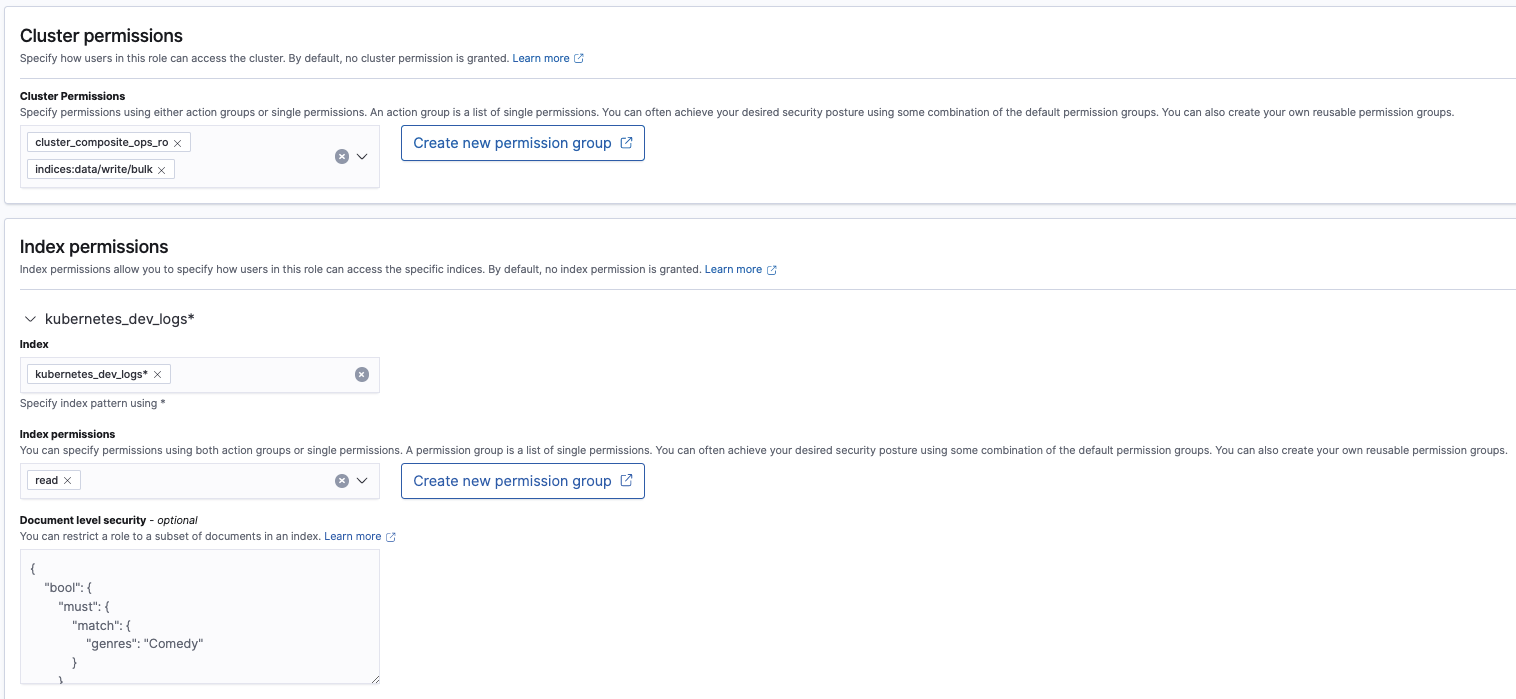Viewport: 1516px width, 699px height.
Task: Clear all cluster permissions with the clear icon
Action: tap(342, 156)
